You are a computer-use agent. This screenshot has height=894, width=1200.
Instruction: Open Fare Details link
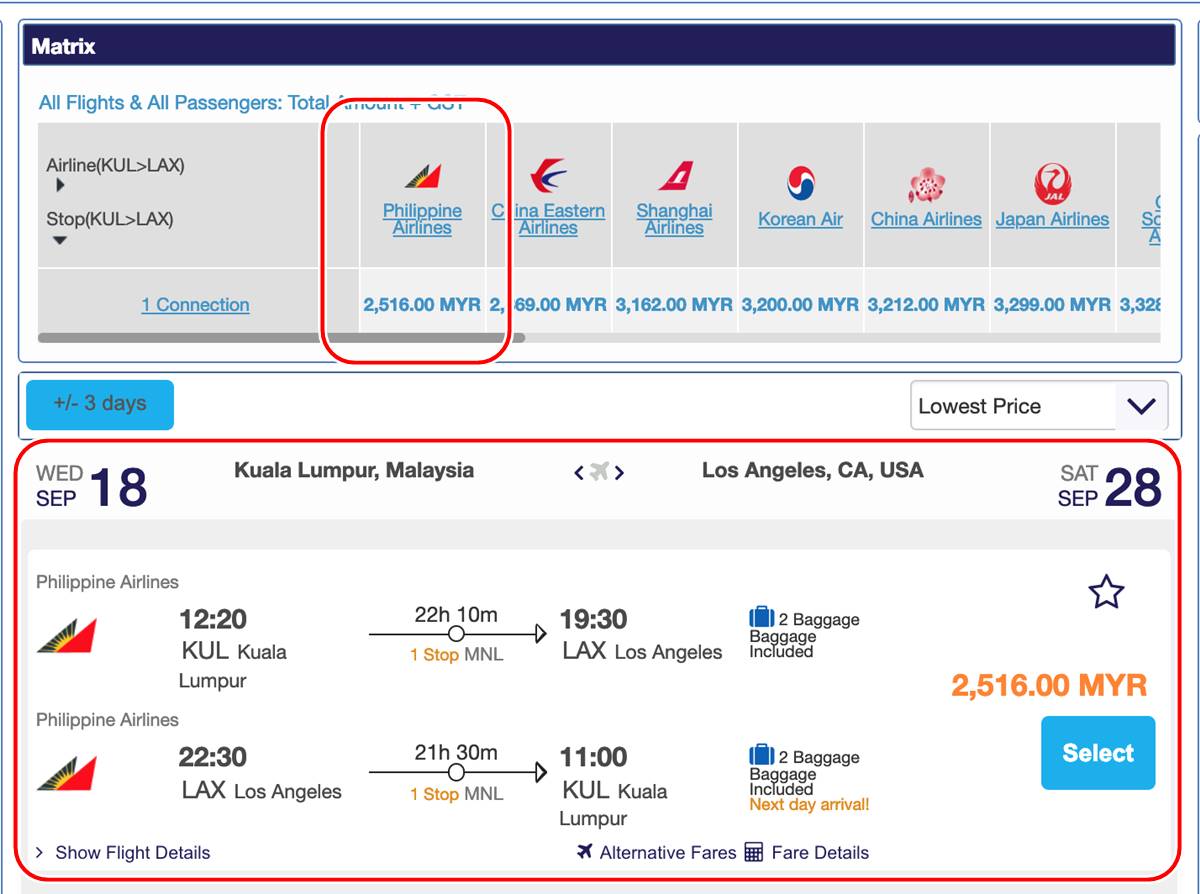coord(819,853)
